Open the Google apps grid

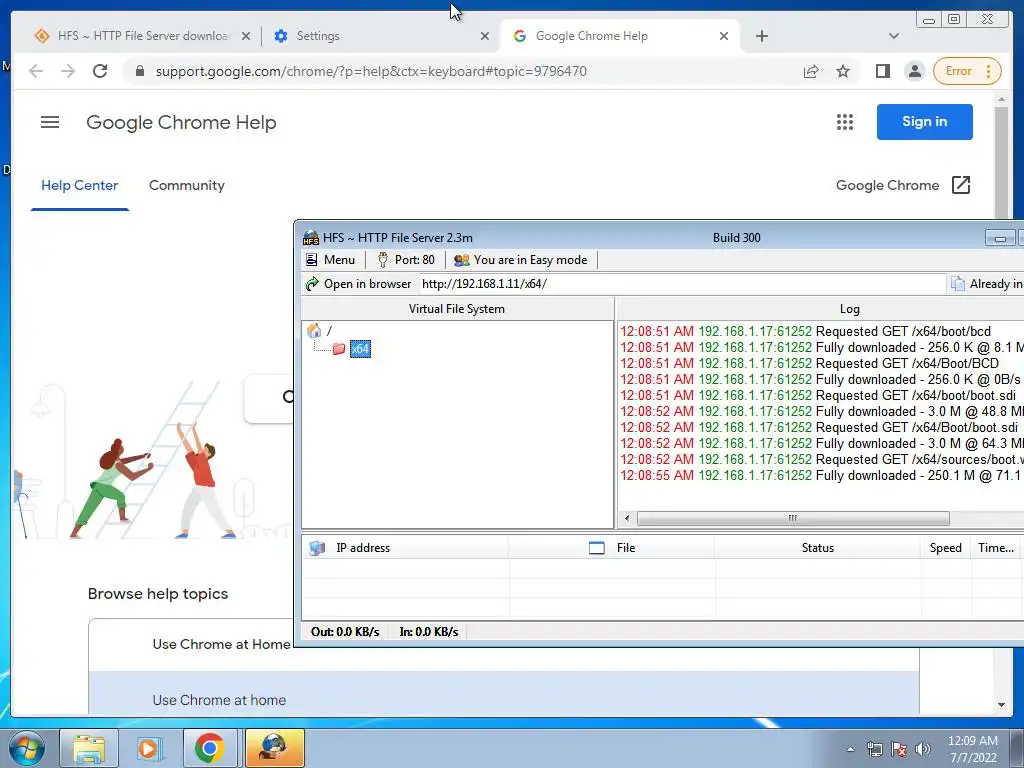coord(845,122)
